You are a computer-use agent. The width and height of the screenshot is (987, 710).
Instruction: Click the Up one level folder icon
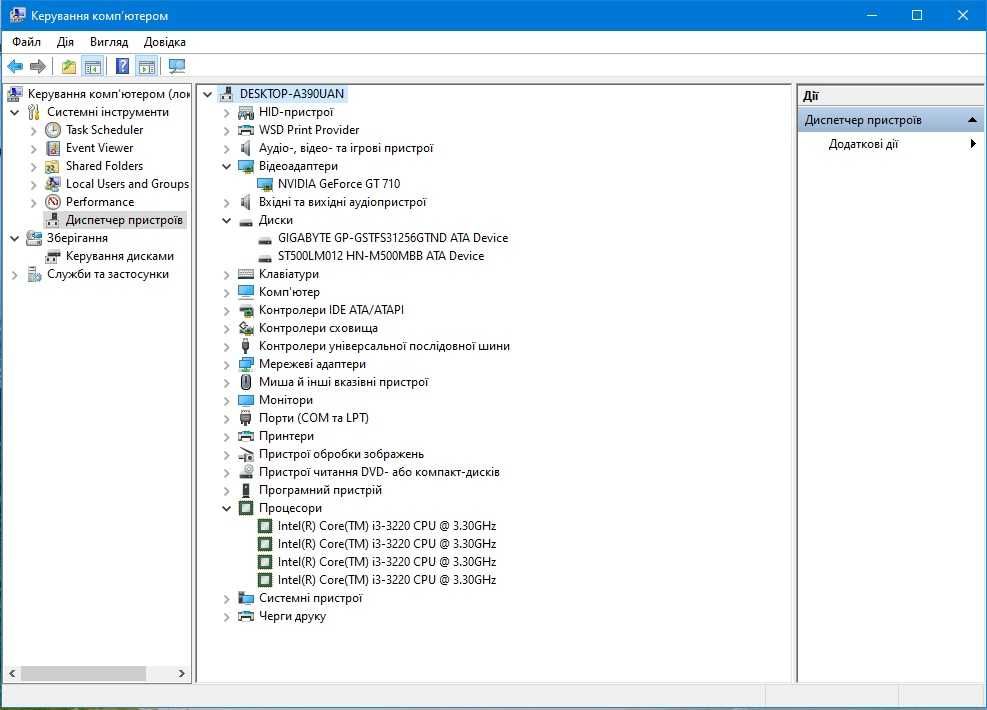tap(69, 66)
